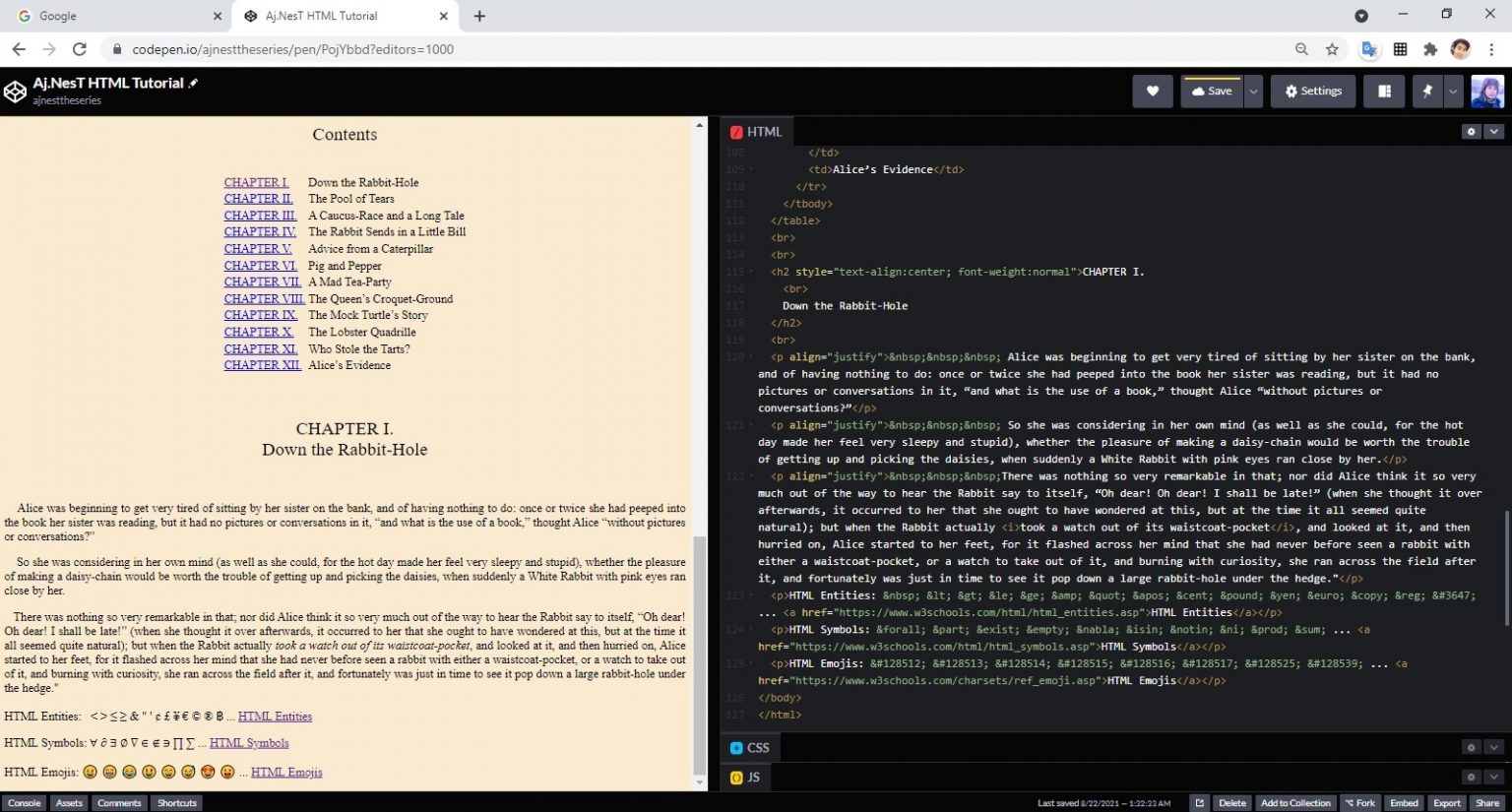Open HTML editor settings gear
This screenshot has width=1512, height=812.
click(1471, 132)
